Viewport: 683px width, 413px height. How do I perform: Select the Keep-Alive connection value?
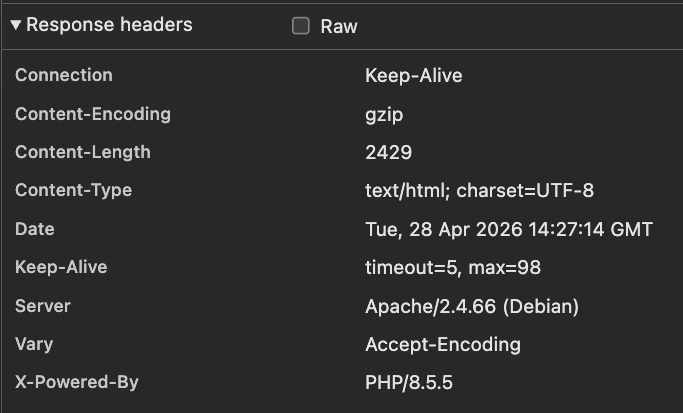pos(414,76)
